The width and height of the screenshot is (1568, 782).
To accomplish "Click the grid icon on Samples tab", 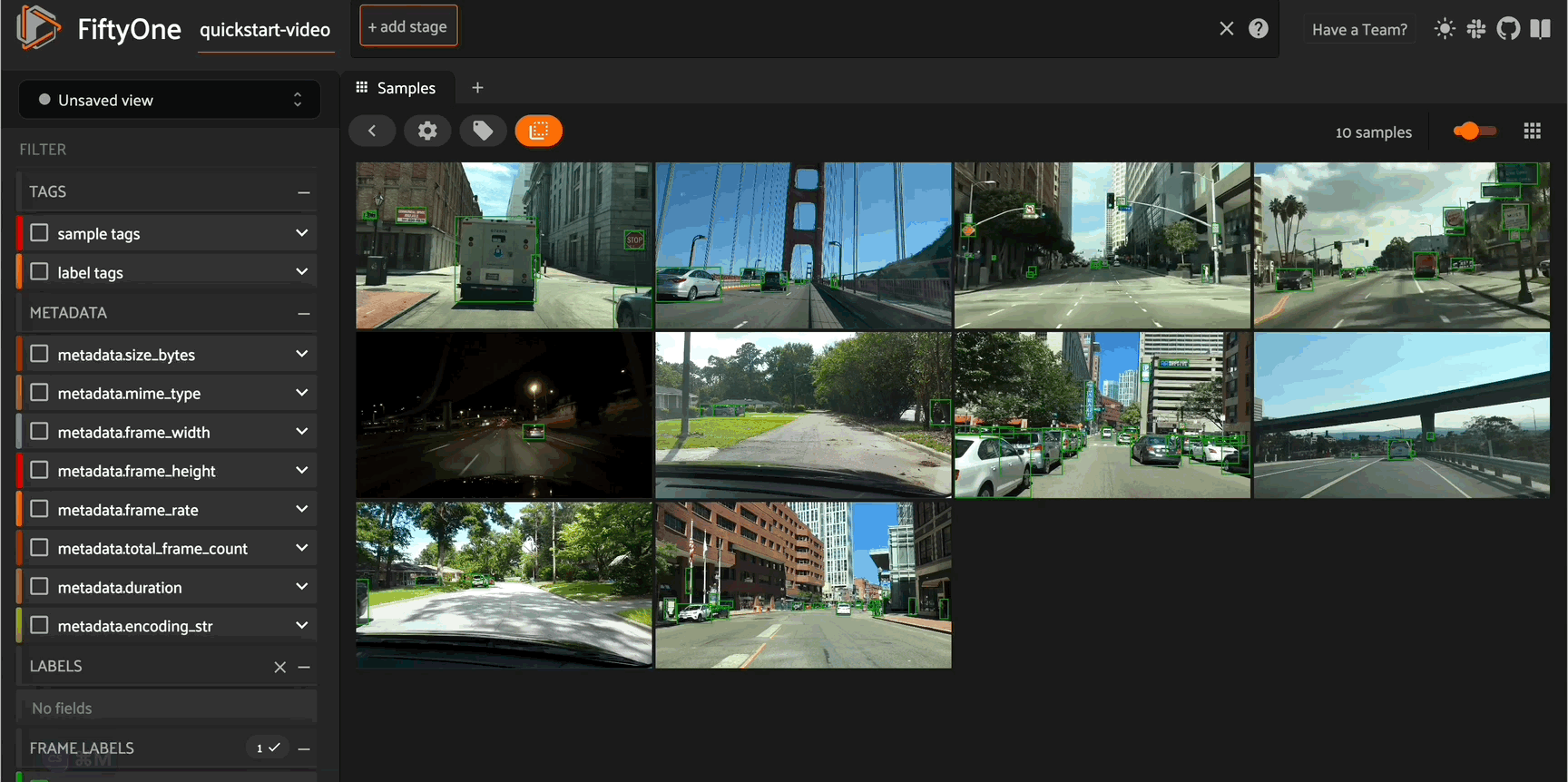I will [x=362, y=87].
